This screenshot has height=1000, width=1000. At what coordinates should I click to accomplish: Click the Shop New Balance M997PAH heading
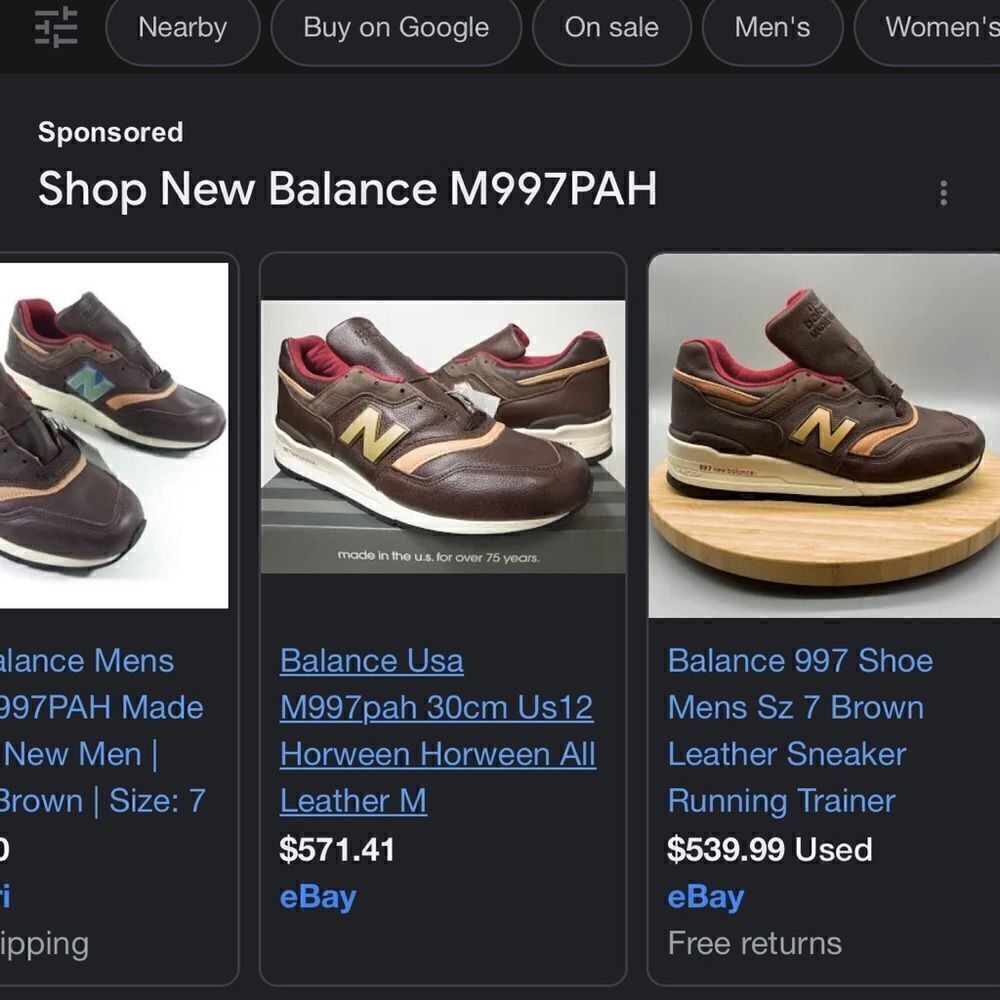[x=348, y=189]
